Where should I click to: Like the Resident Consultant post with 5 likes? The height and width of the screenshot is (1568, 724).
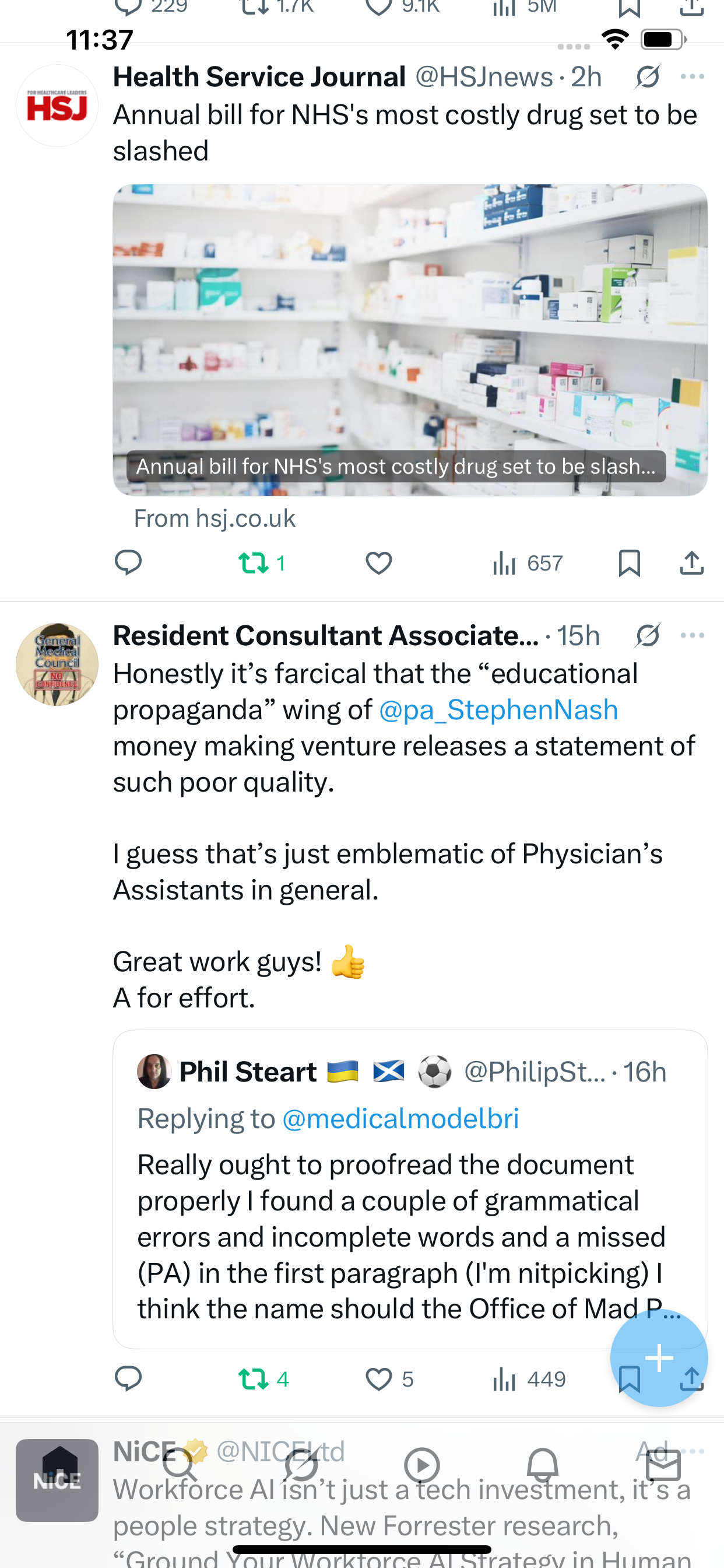coord(378,1380)
